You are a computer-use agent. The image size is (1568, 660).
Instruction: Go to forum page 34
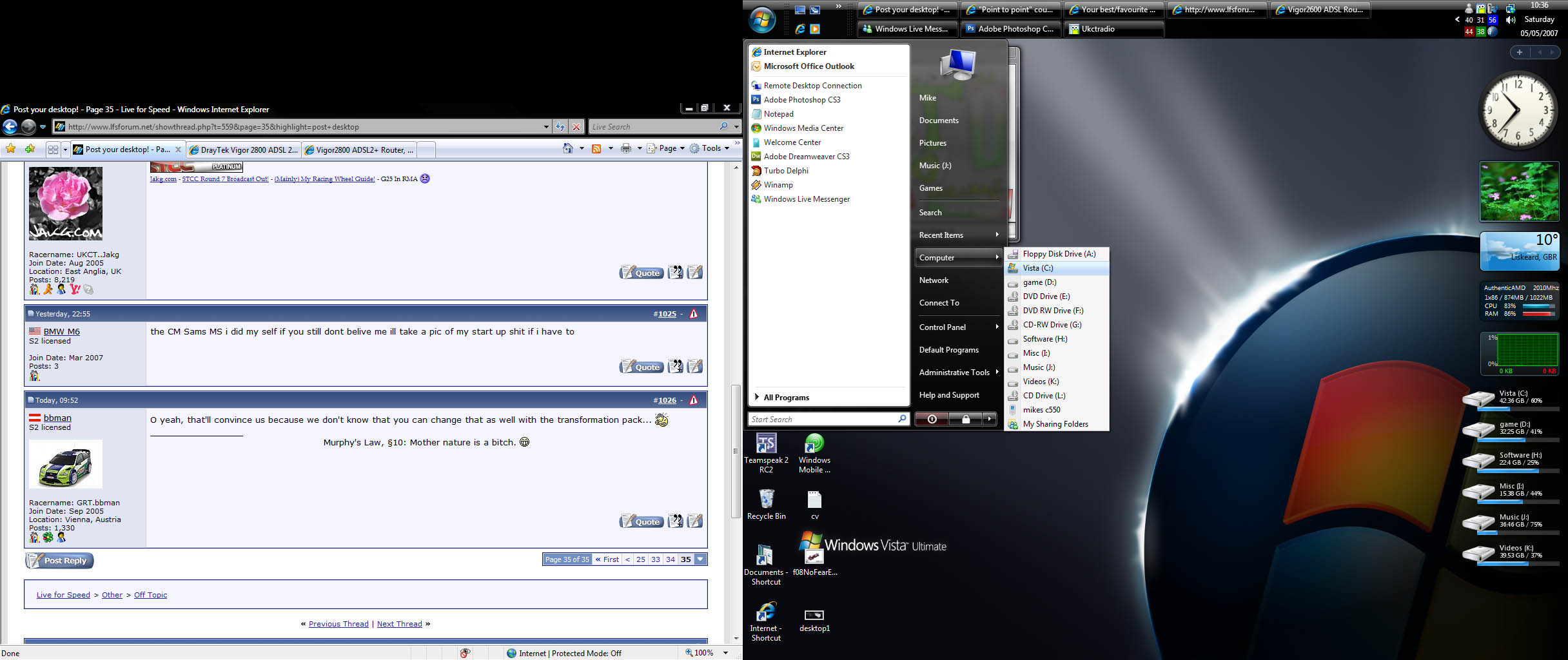tap(671, 559)
